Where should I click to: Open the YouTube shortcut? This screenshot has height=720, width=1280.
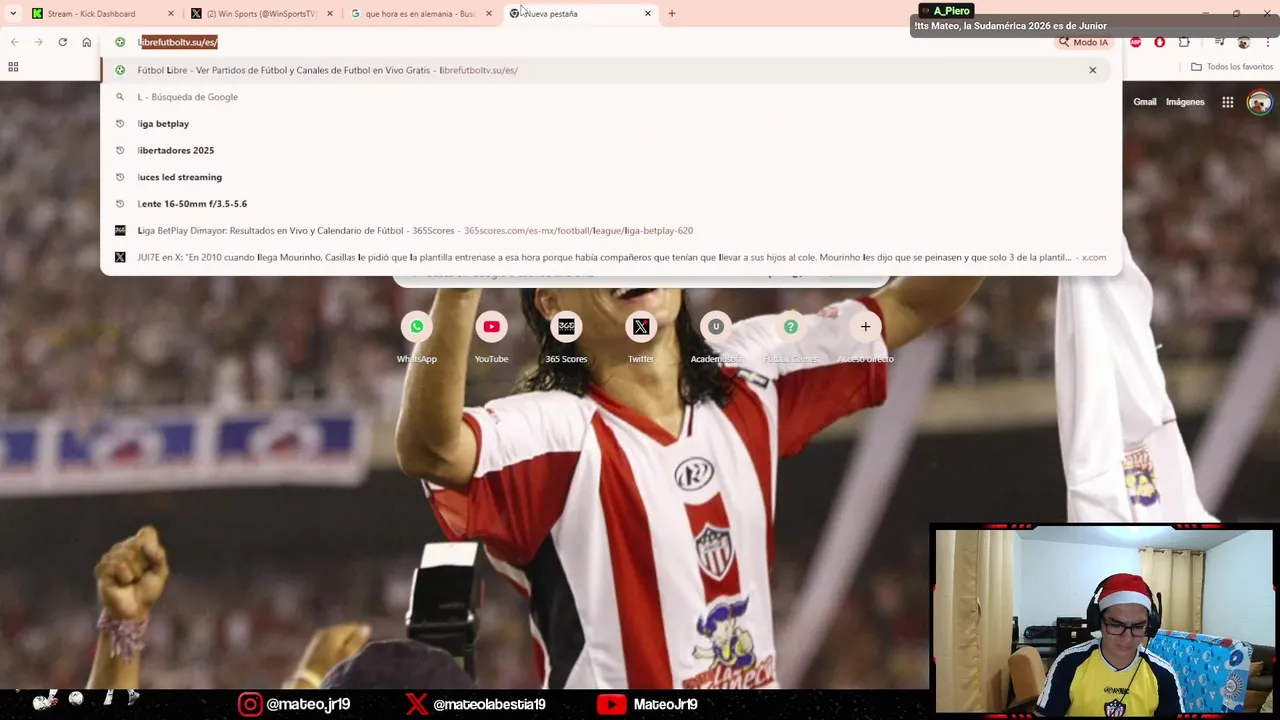(491, 338)
